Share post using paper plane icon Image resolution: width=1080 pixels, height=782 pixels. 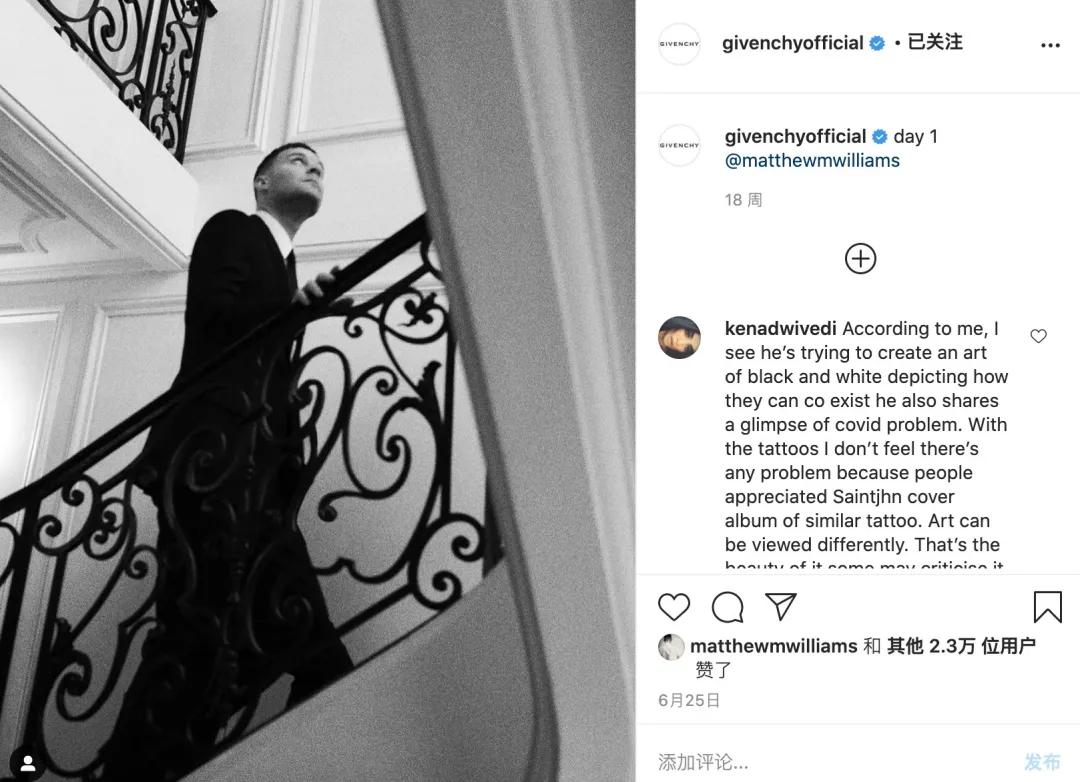(781, 606)
